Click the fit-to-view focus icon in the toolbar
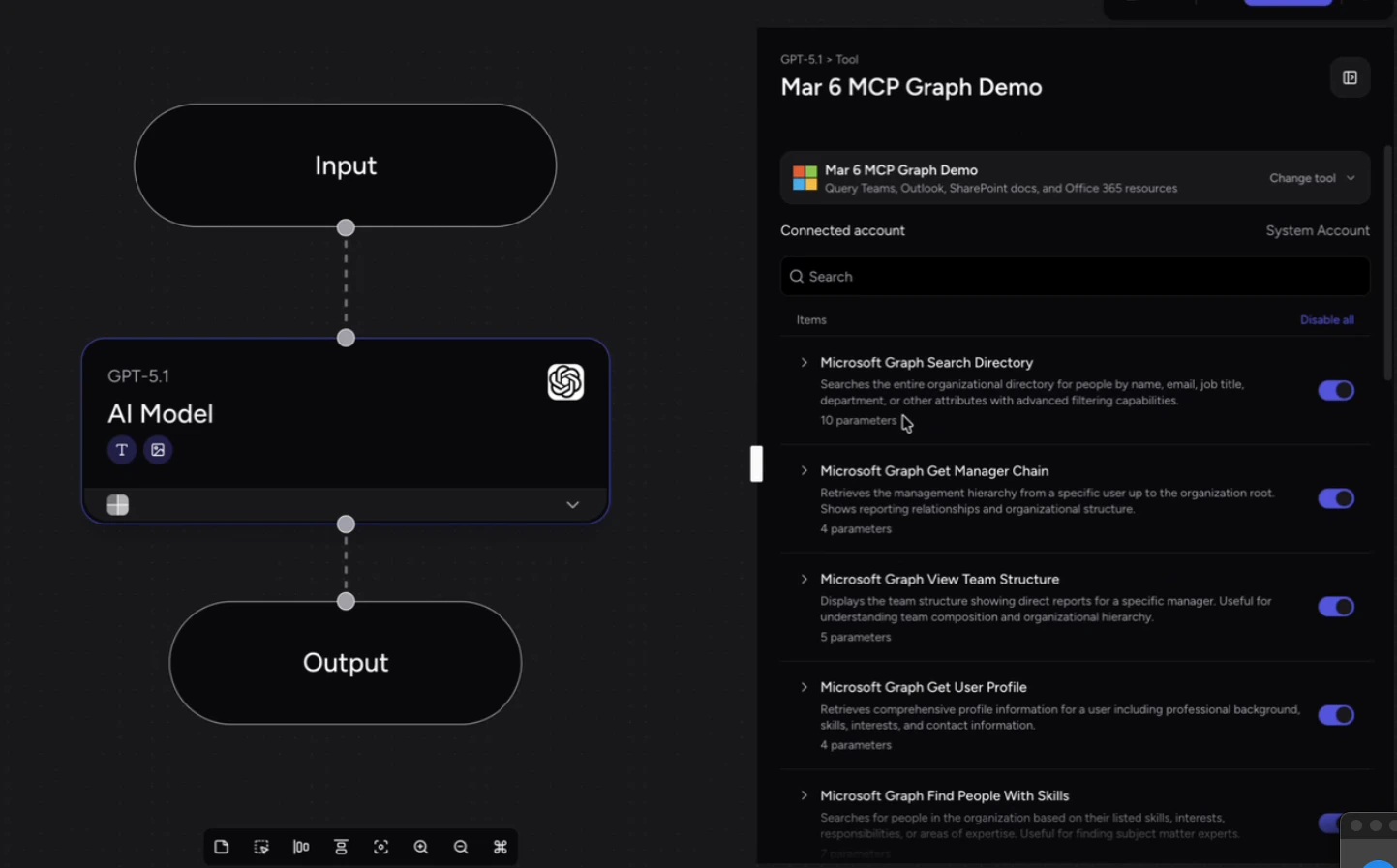The width and height of the screenshot is (1397, 868). click(x=380, y=847)
